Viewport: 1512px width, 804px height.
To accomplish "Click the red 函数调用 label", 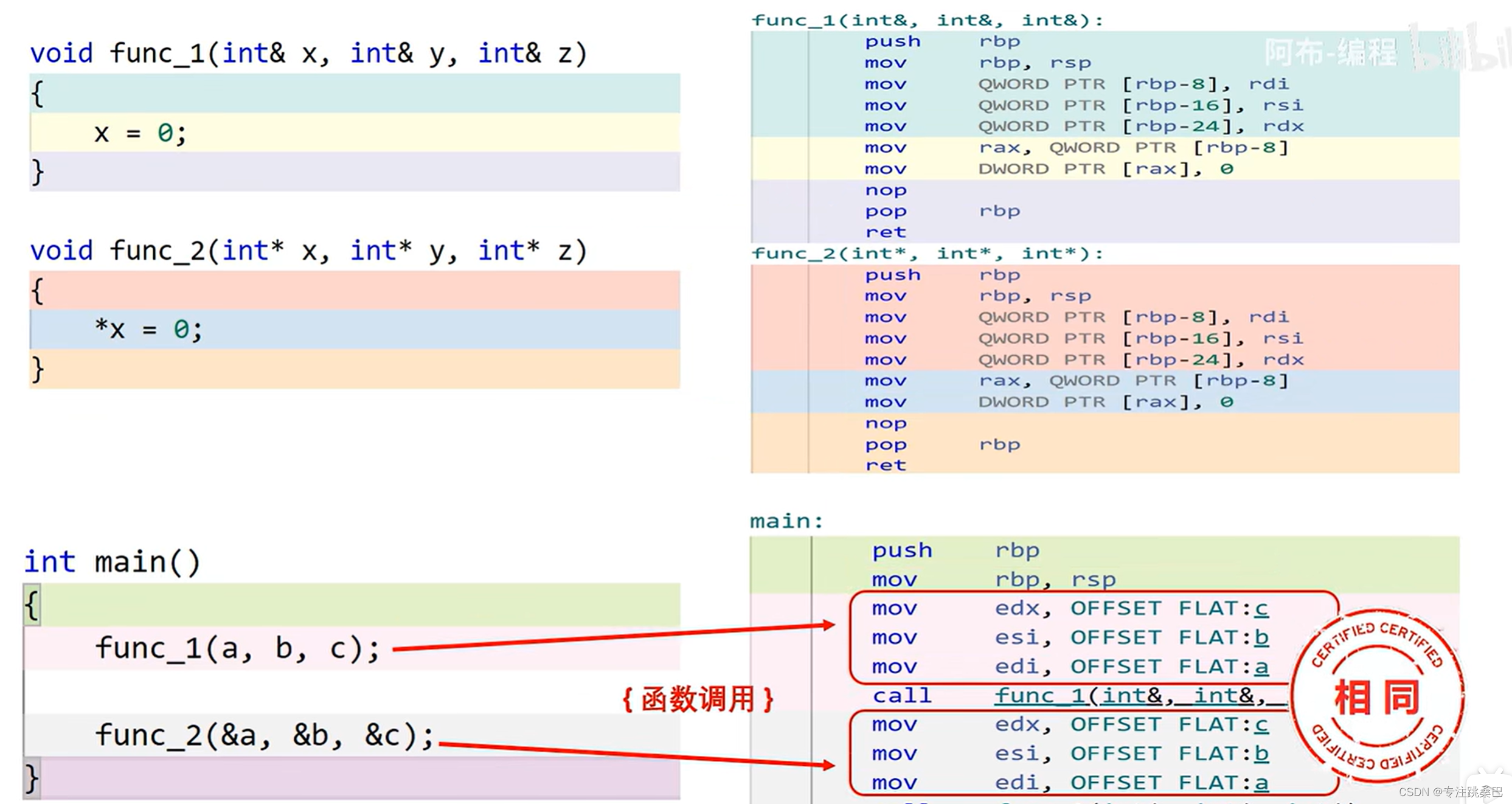I will click(698, 699).
